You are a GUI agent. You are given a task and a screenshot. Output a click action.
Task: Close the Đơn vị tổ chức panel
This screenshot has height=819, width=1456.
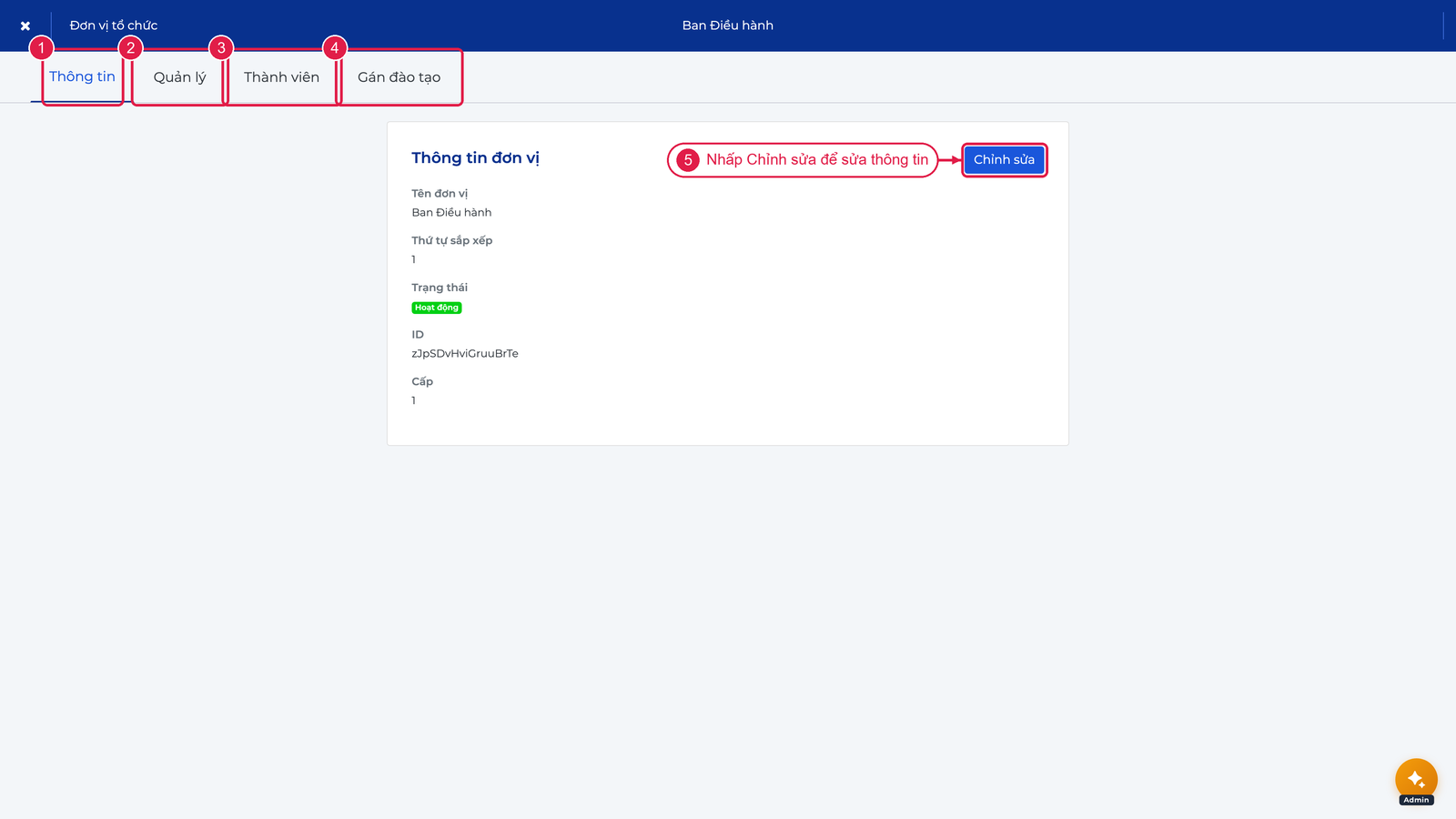tap(25, 25)
